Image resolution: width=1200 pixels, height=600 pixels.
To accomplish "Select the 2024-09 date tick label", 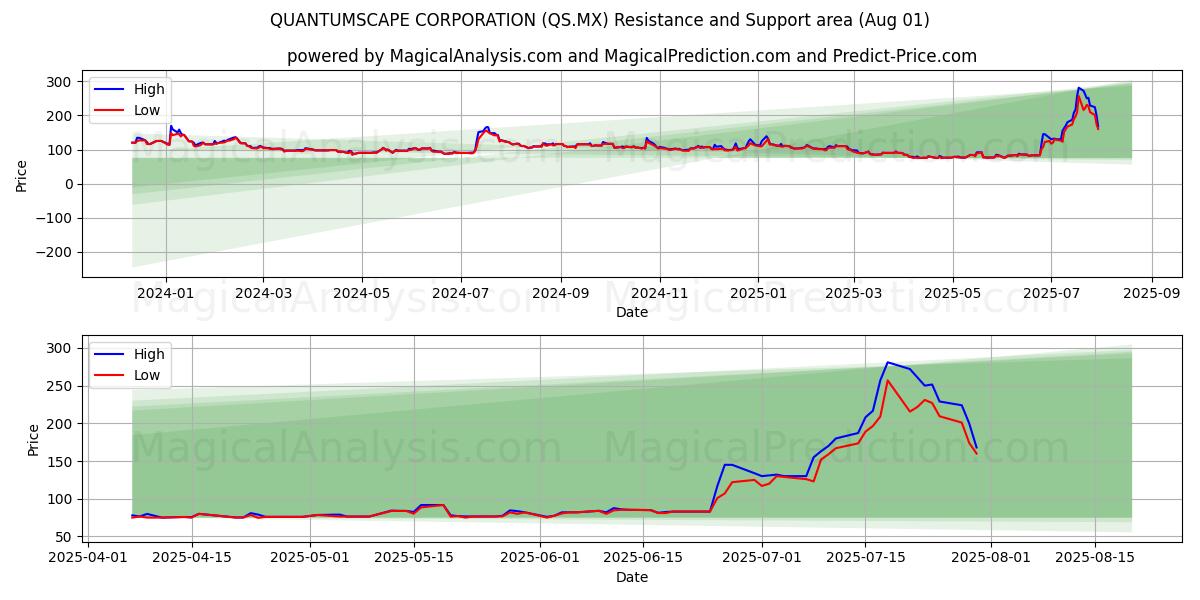I will (560, 294).
